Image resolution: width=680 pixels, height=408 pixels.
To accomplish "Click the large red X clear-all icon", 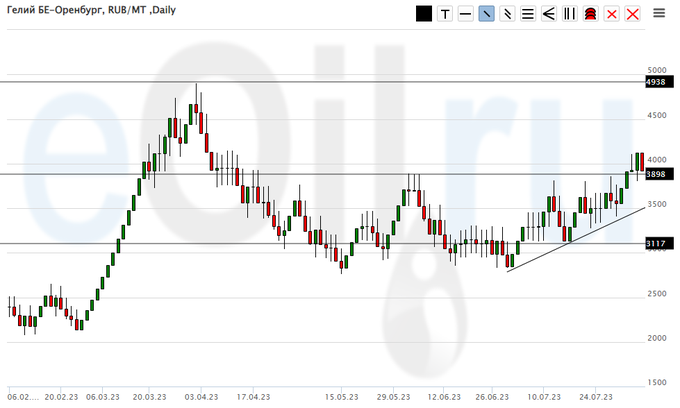I will tap(632, 14).
